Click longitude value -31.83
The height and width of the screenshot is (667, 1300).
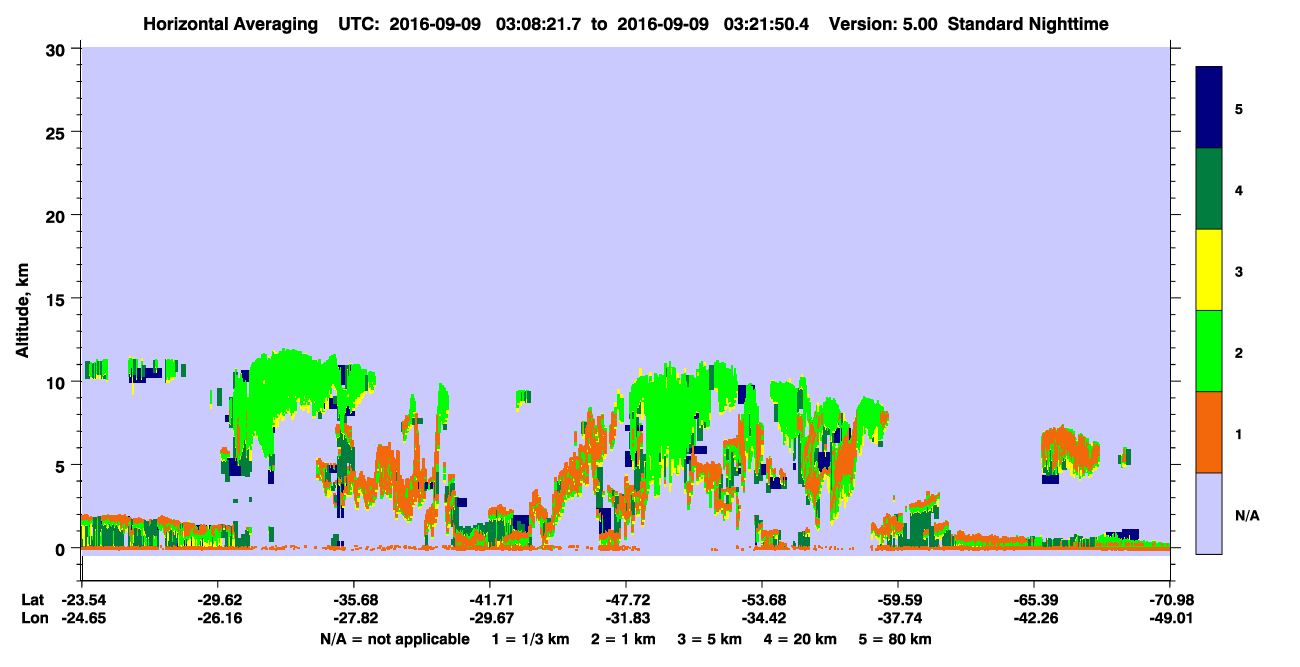(626, 619)
